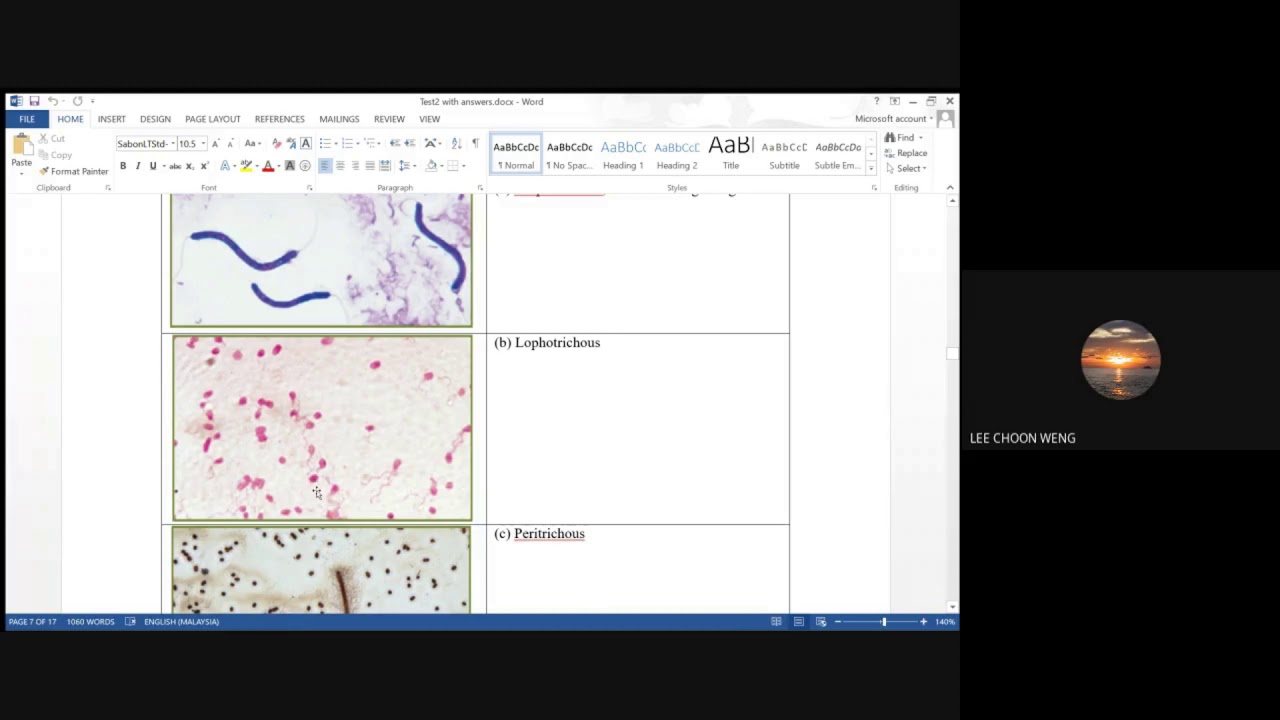Open Word Help with the question mark

[876, 101]
